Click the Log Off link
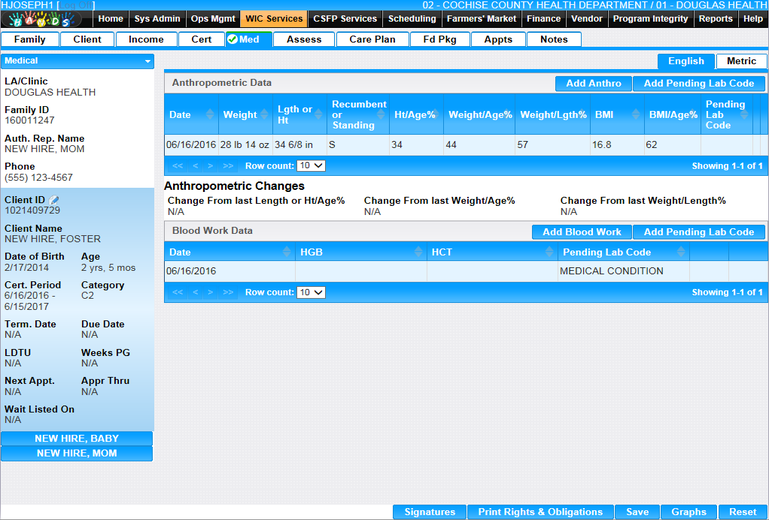Image resolution: width=769 pixels, height=520 pixels. [77, 5]
